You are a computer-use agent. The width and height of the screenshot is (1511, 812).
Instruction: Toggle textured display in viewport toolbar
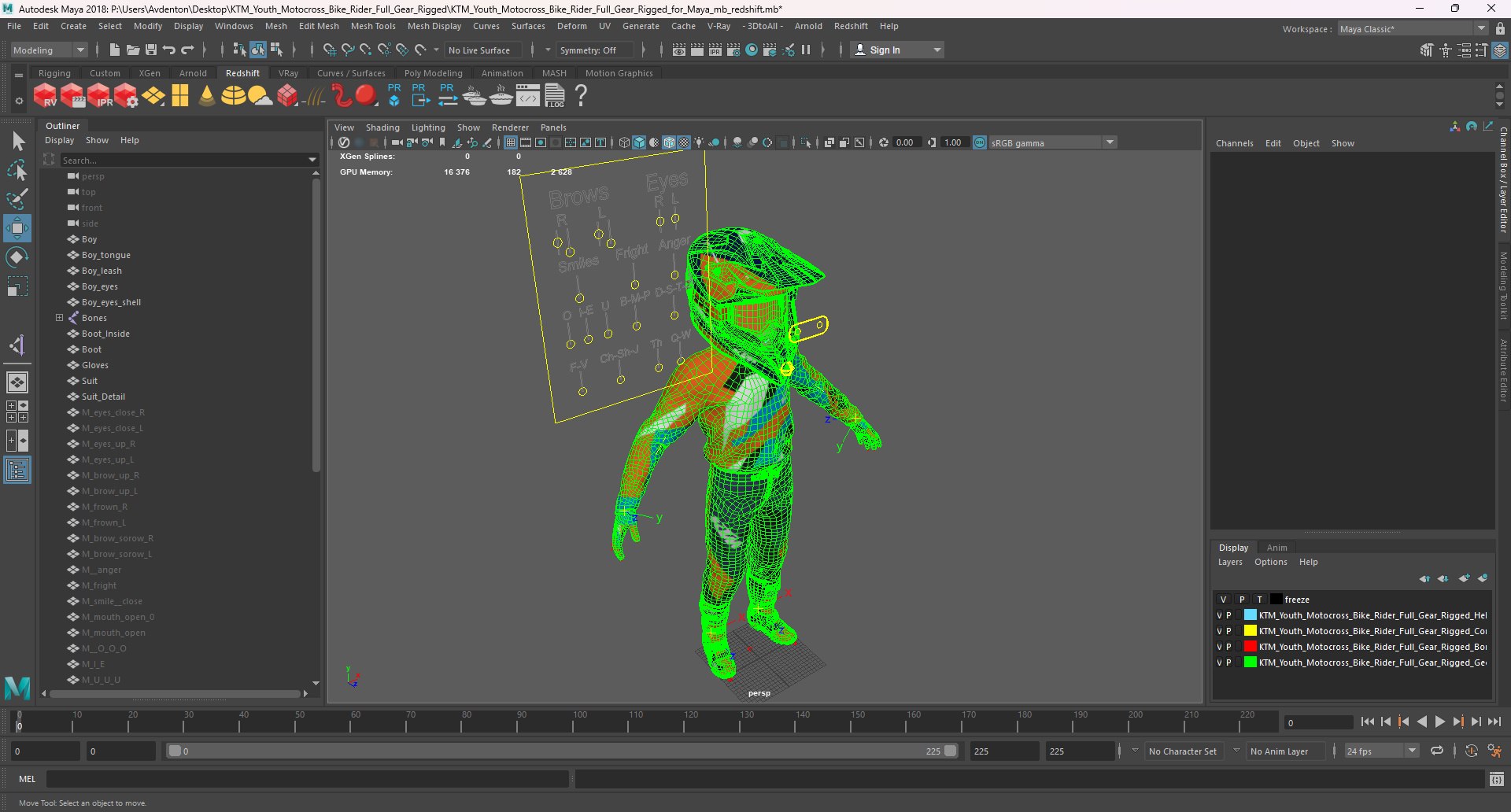pos(684,142)
